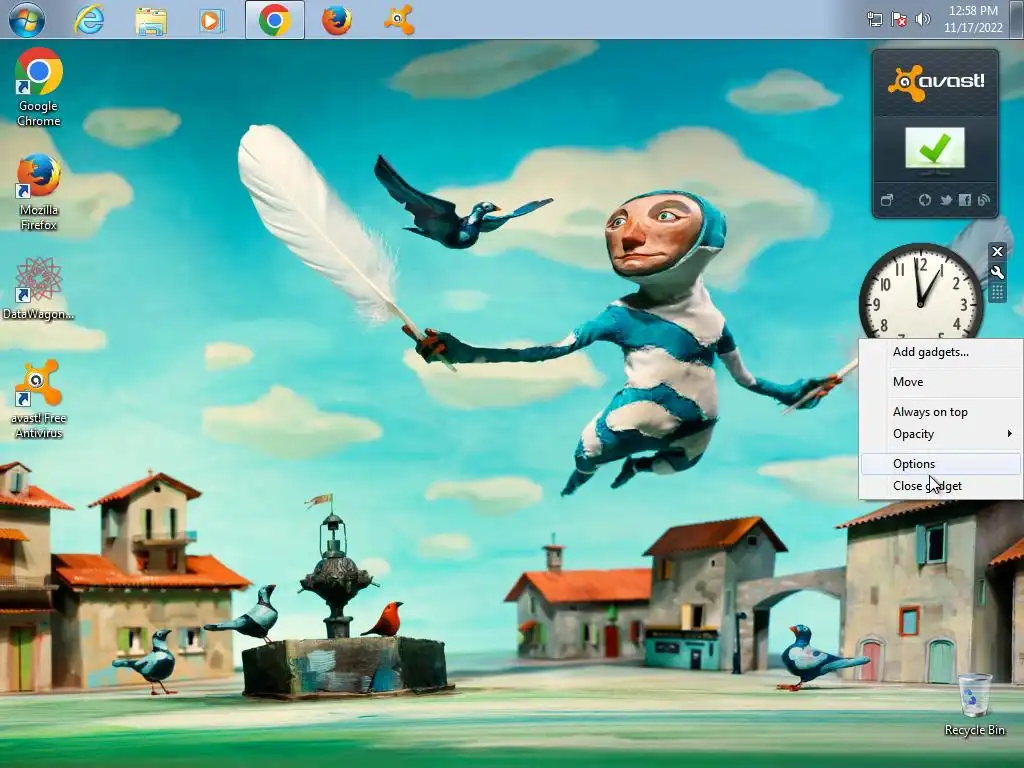Open avast Twitter icon in gadget
Viewport: 1024px width, 768px height.
click(945, 200)
